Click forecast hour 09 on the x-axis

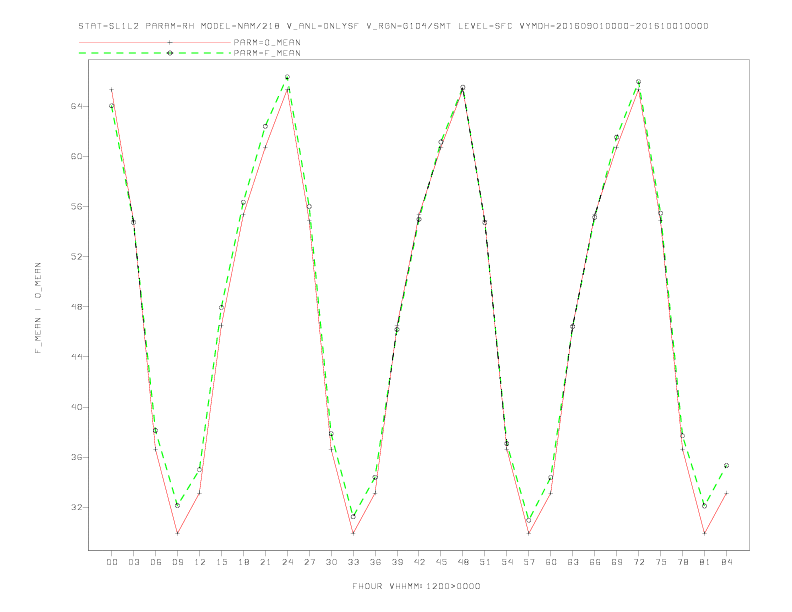point(177,562)
